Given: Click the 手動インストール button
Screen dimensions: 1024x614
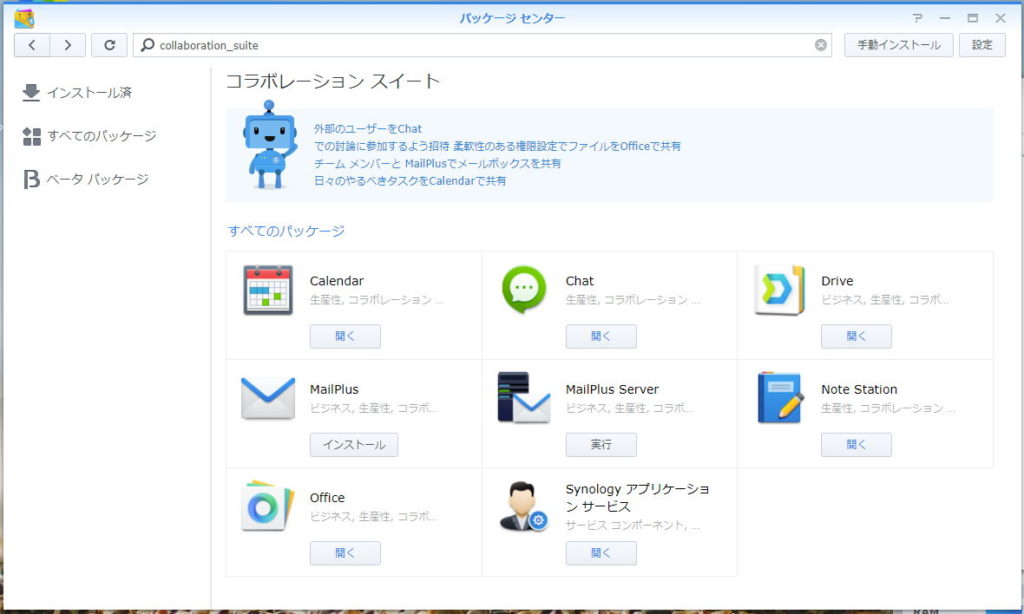Looking at the screenshot, I should point(899,45).
